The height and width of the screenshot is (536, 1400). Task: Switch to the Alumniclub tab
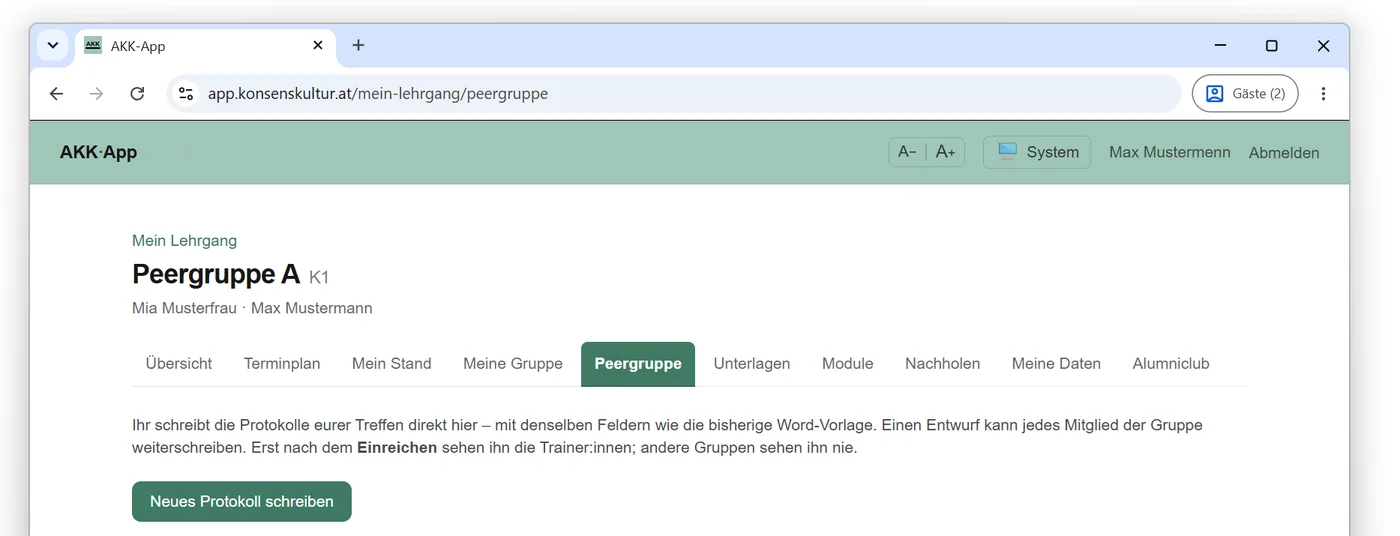pos(1171,364)
